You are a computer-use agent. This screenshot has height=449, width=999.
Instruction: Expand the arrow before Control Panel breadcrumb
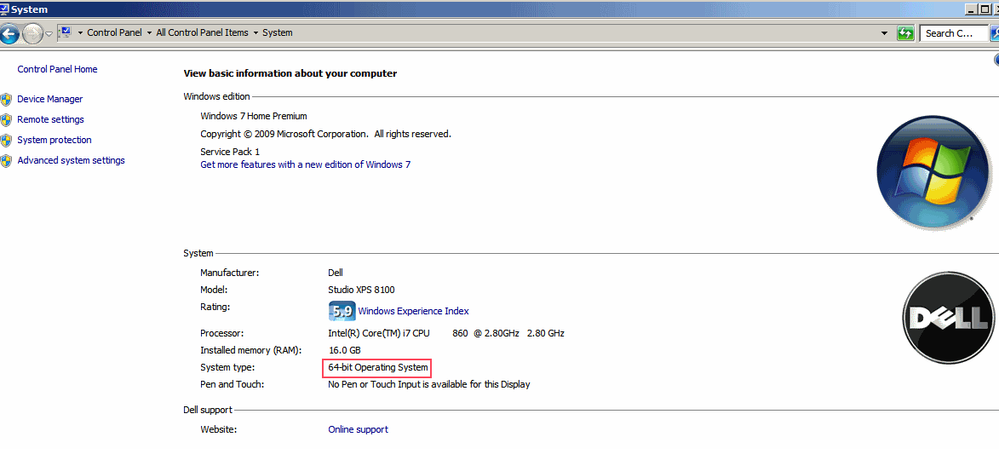tap(80, 33)
